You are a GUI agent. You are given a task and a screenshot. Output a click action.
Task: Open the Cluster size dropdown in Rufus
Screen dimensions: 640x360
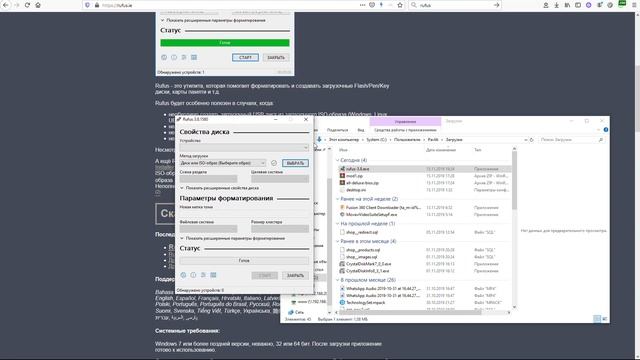click(x=280, y=229)
